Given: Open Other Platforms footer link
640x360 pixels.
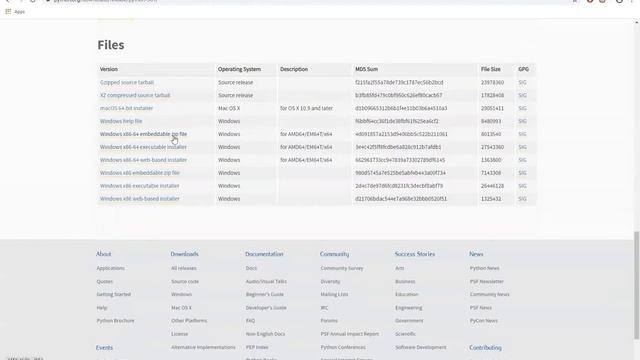Looking at the screenshot, I should click(189, 321).
